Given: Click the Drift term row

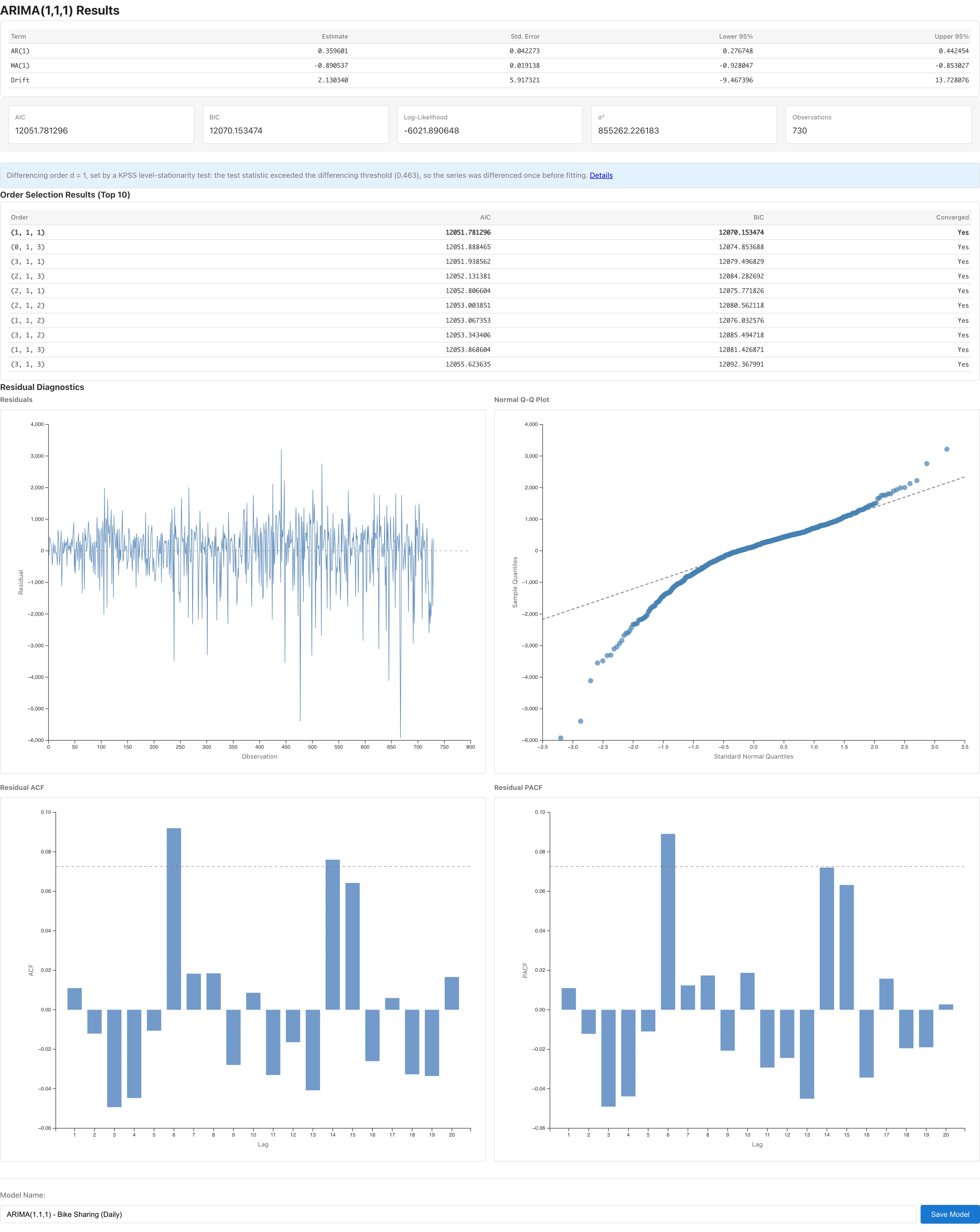Looking at the screenshot, I should [x=490, y=80].
